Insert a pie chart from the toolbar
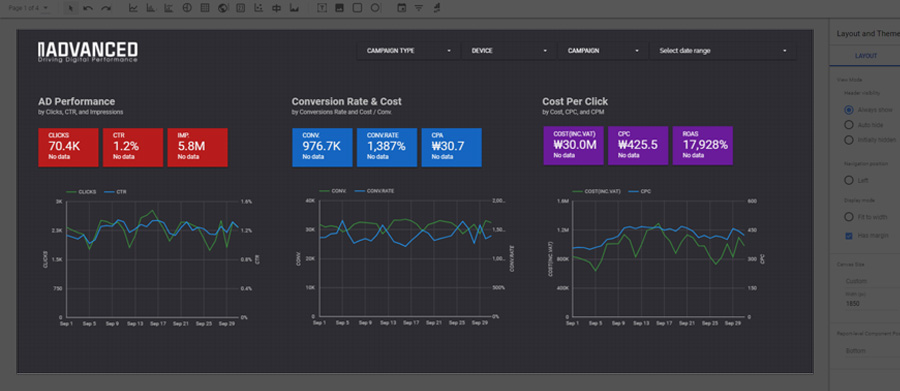Image resolution: width=900 pixels, height=391 pixels. tap(187, 8)
